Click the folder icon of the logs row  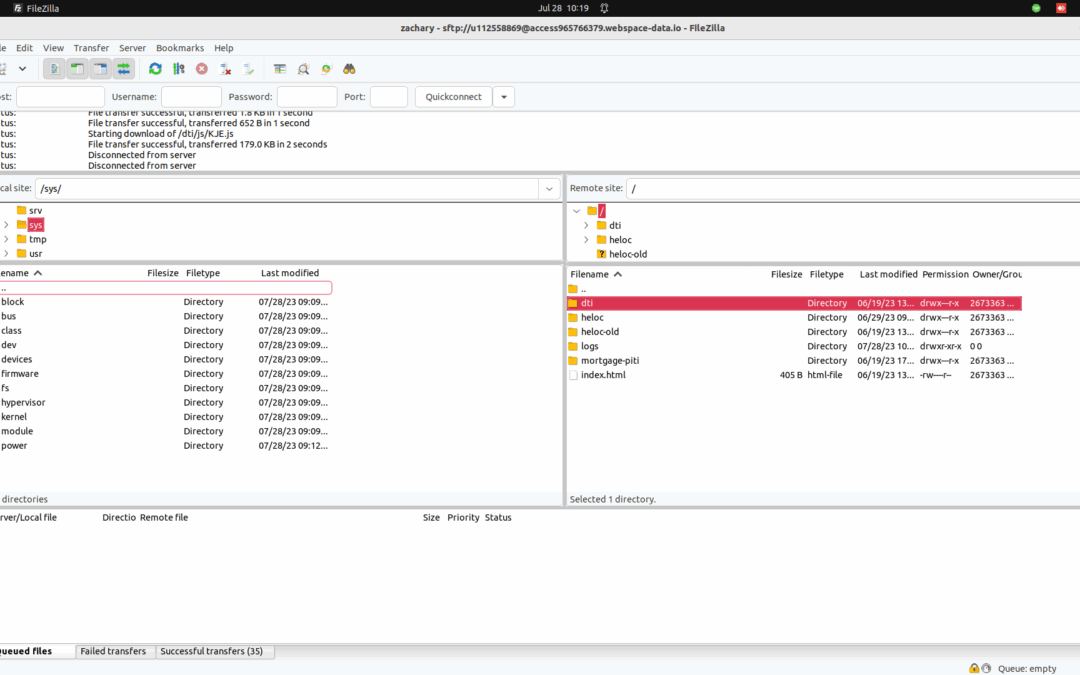coord(573,346)
